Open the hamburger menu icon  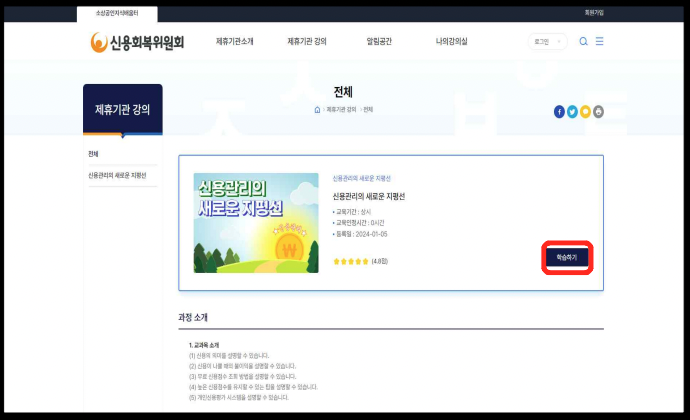[600, 42]
